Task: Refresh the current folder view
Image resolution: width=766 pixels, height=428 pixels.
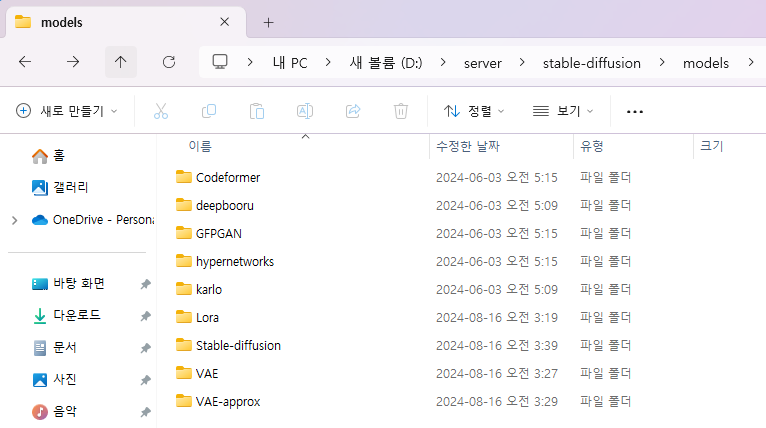Action: pos(169,62)
